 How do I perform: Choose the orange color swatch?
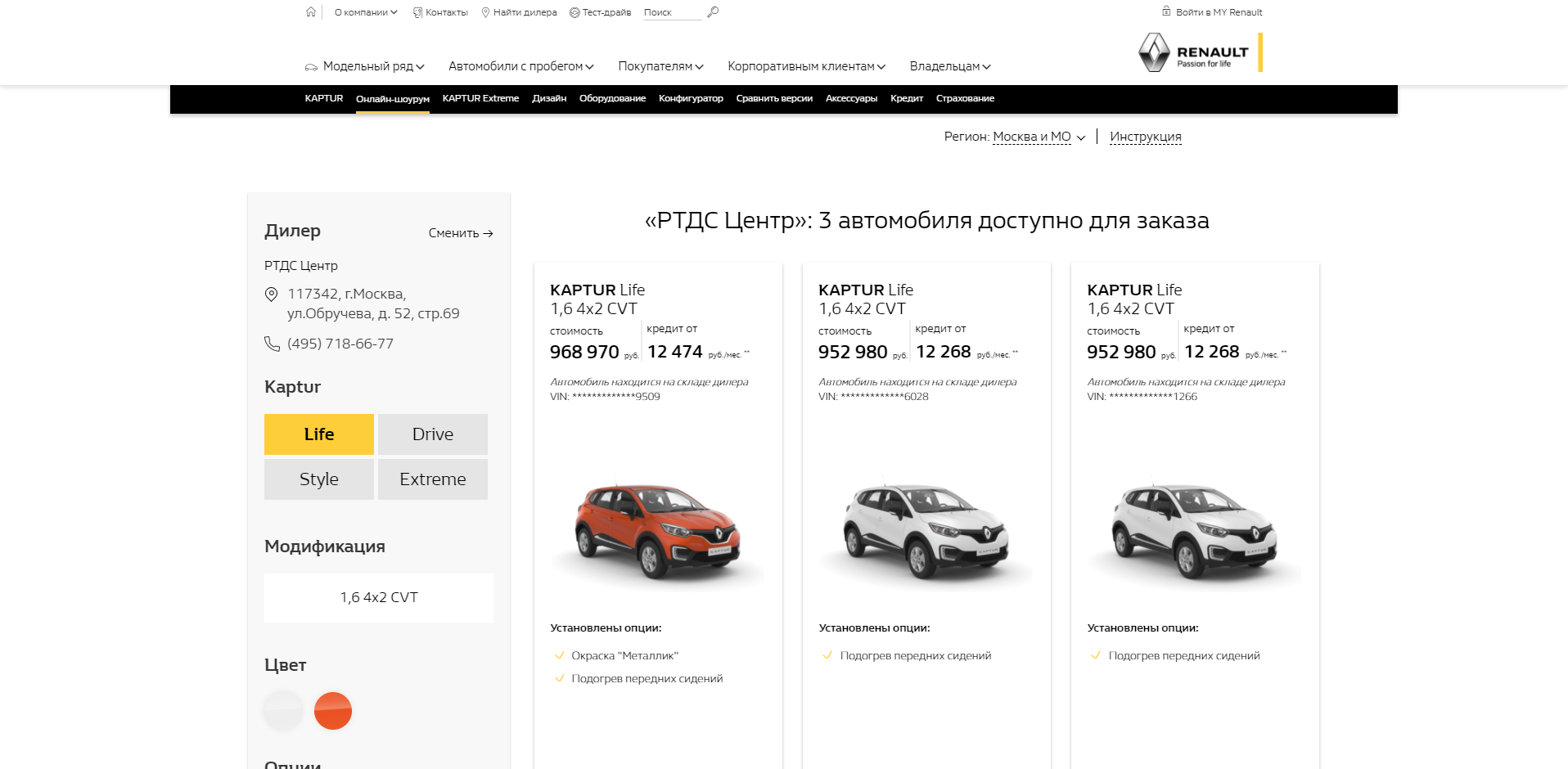pyautogui.click(x=333, y=711)
